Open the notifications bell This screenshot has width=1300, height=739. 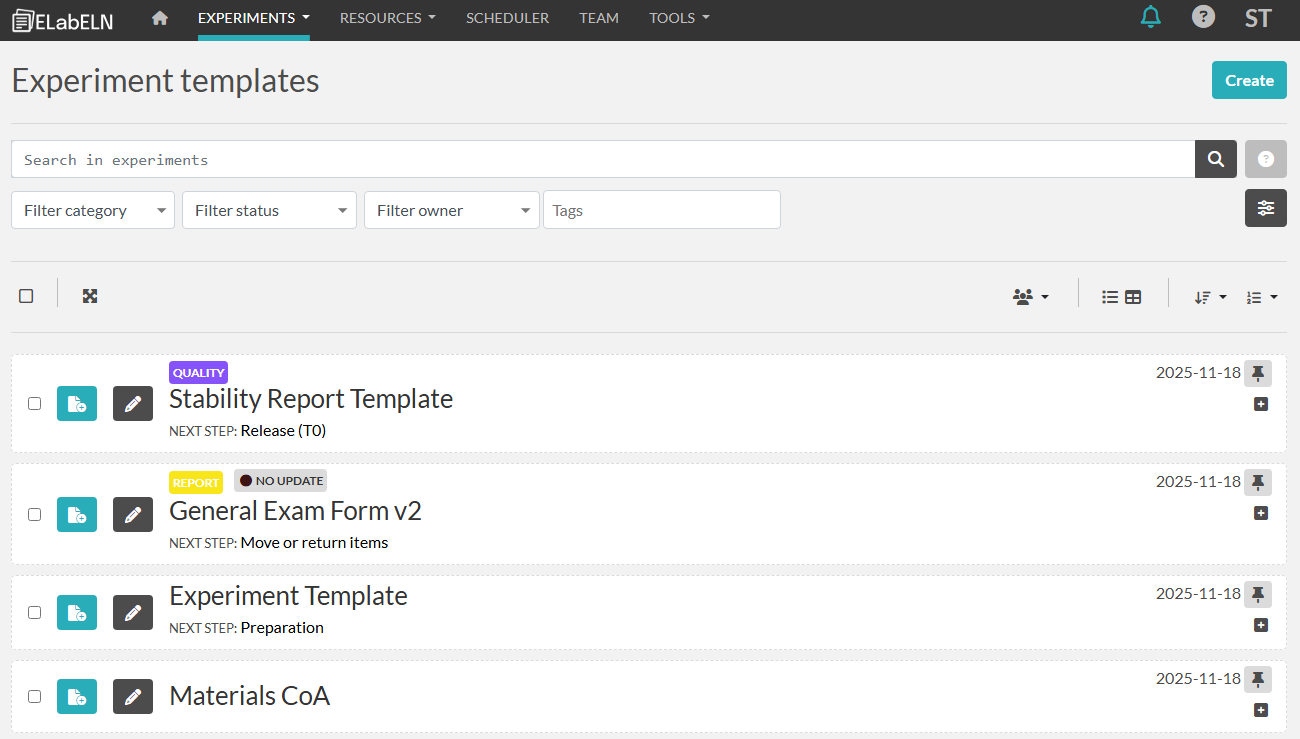[x=1151, y=17]
